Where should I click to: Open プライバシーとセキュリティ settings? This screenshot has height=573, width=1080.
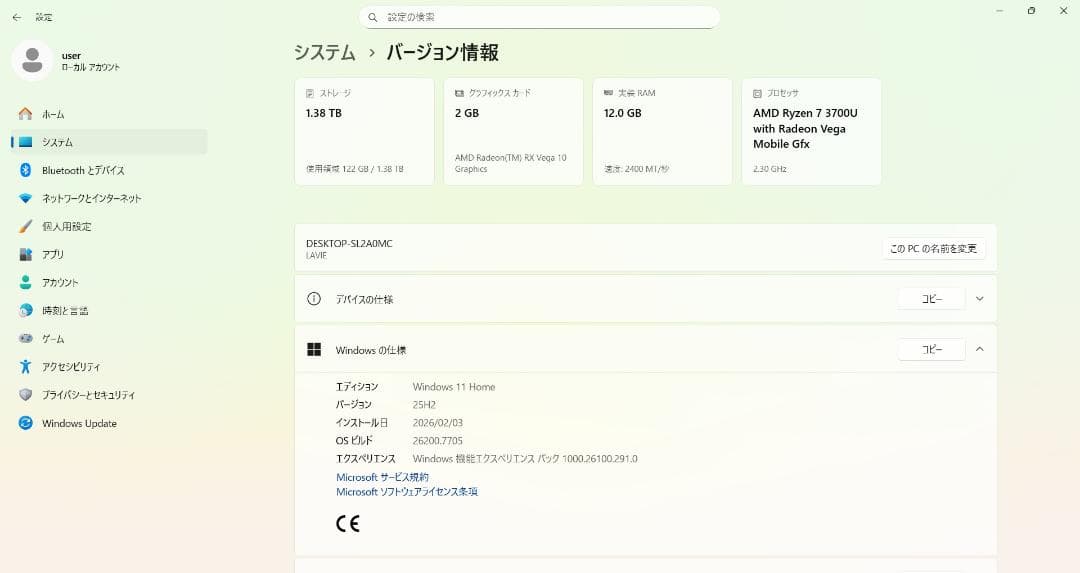[109, 395]
